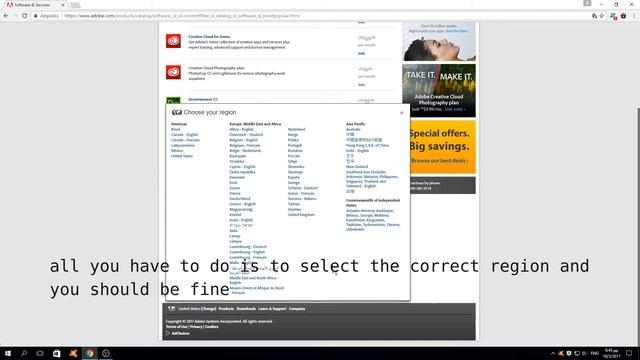
Task: Bookmark the page with the star icon
Action: pos(602,16)
